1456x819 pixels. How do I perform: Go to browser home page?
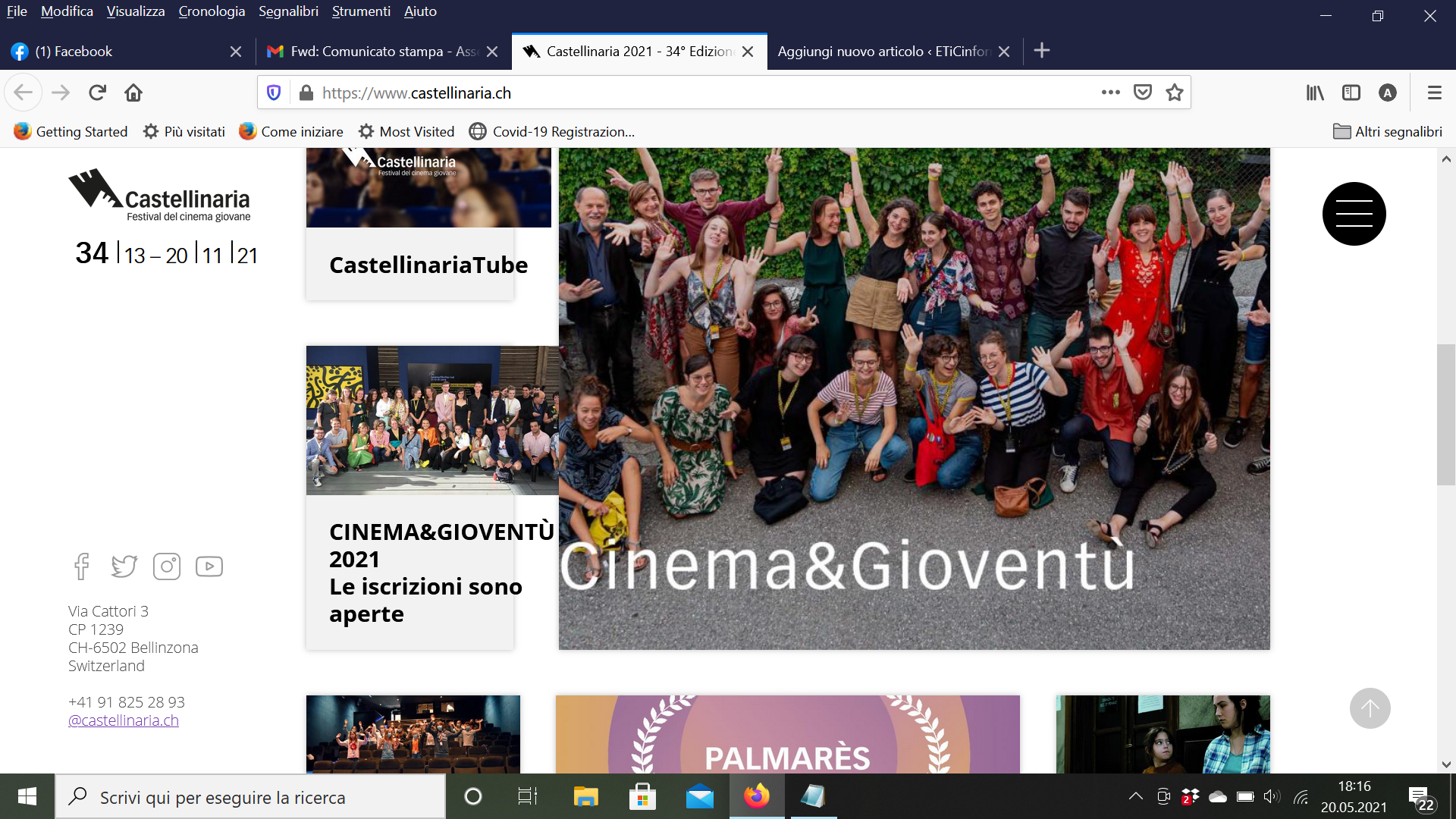[x=133, y=93]
